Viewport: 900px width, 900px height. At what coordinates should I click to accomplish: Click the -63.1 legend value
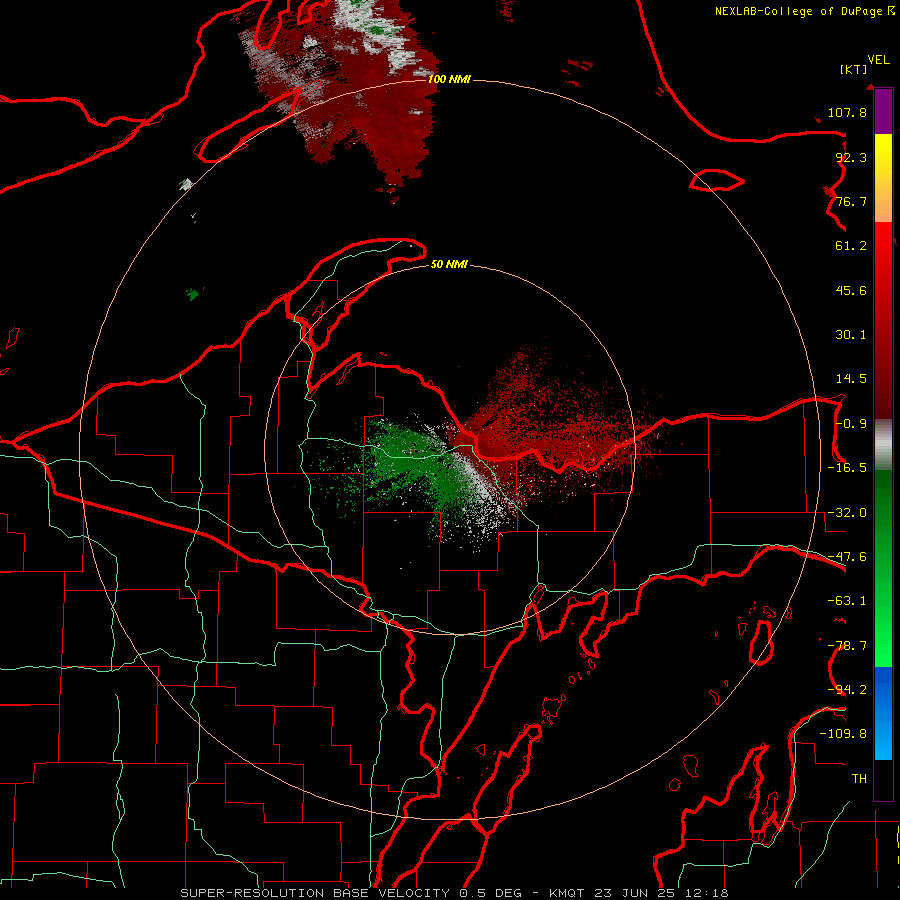tap(847, 601)
